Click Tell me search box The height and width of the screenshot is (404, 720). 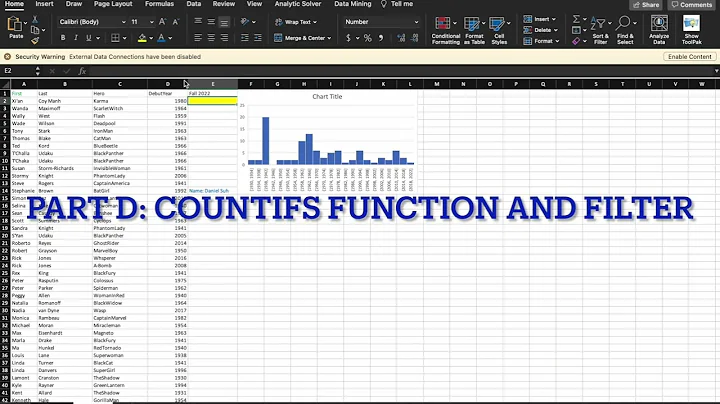tap(397, 4)
